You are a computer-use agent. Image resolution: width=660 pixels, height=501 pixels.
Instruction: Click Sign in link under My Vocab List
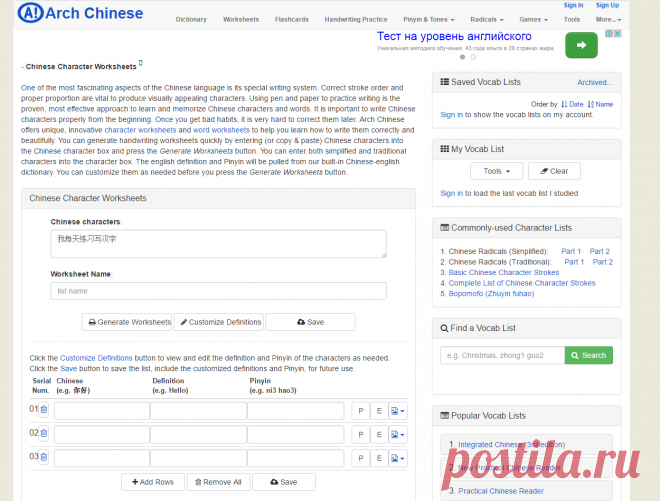click(x=451, y=193)
